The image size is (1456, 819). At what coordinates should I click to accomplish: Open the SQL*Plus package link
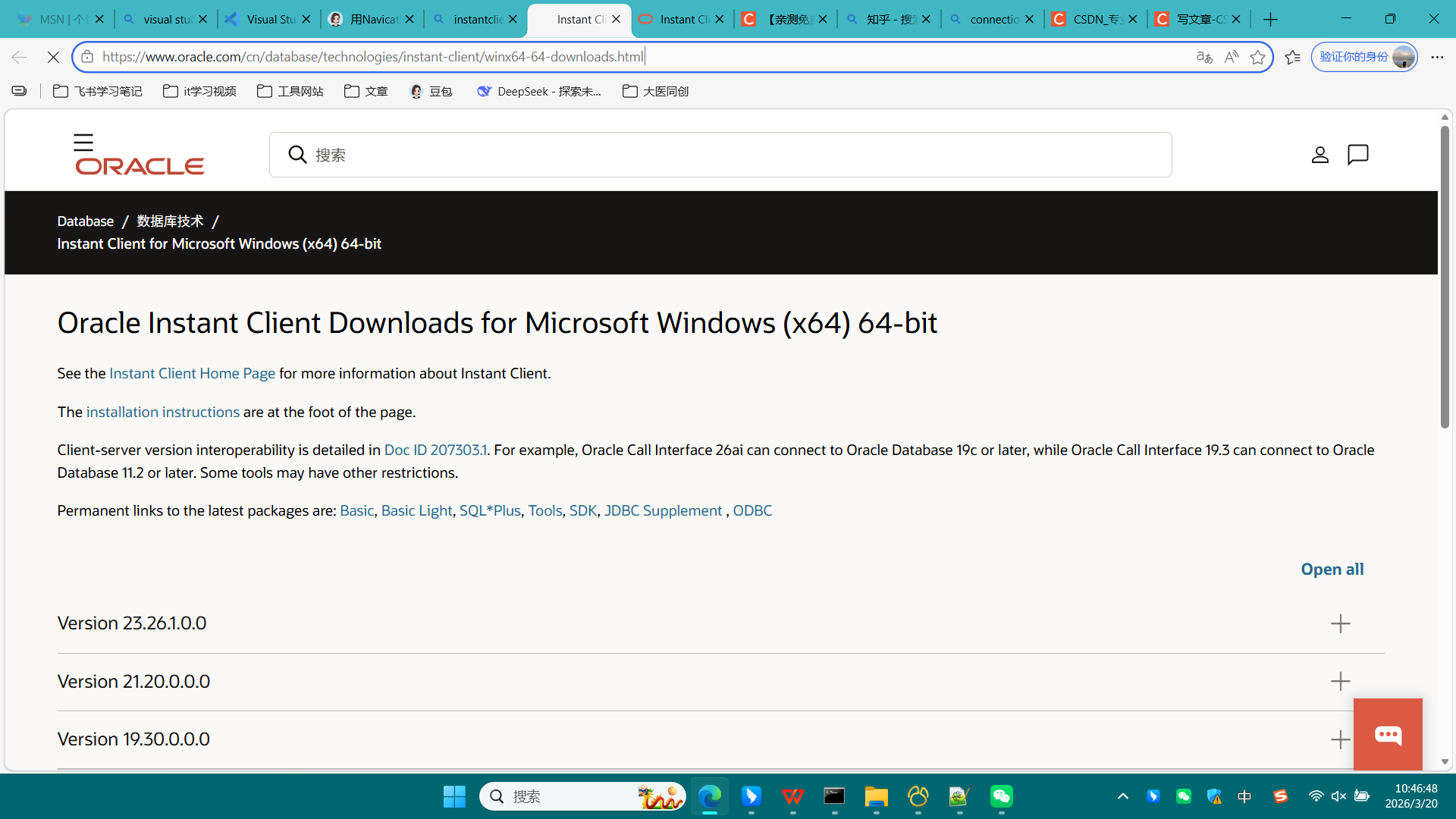490,510
